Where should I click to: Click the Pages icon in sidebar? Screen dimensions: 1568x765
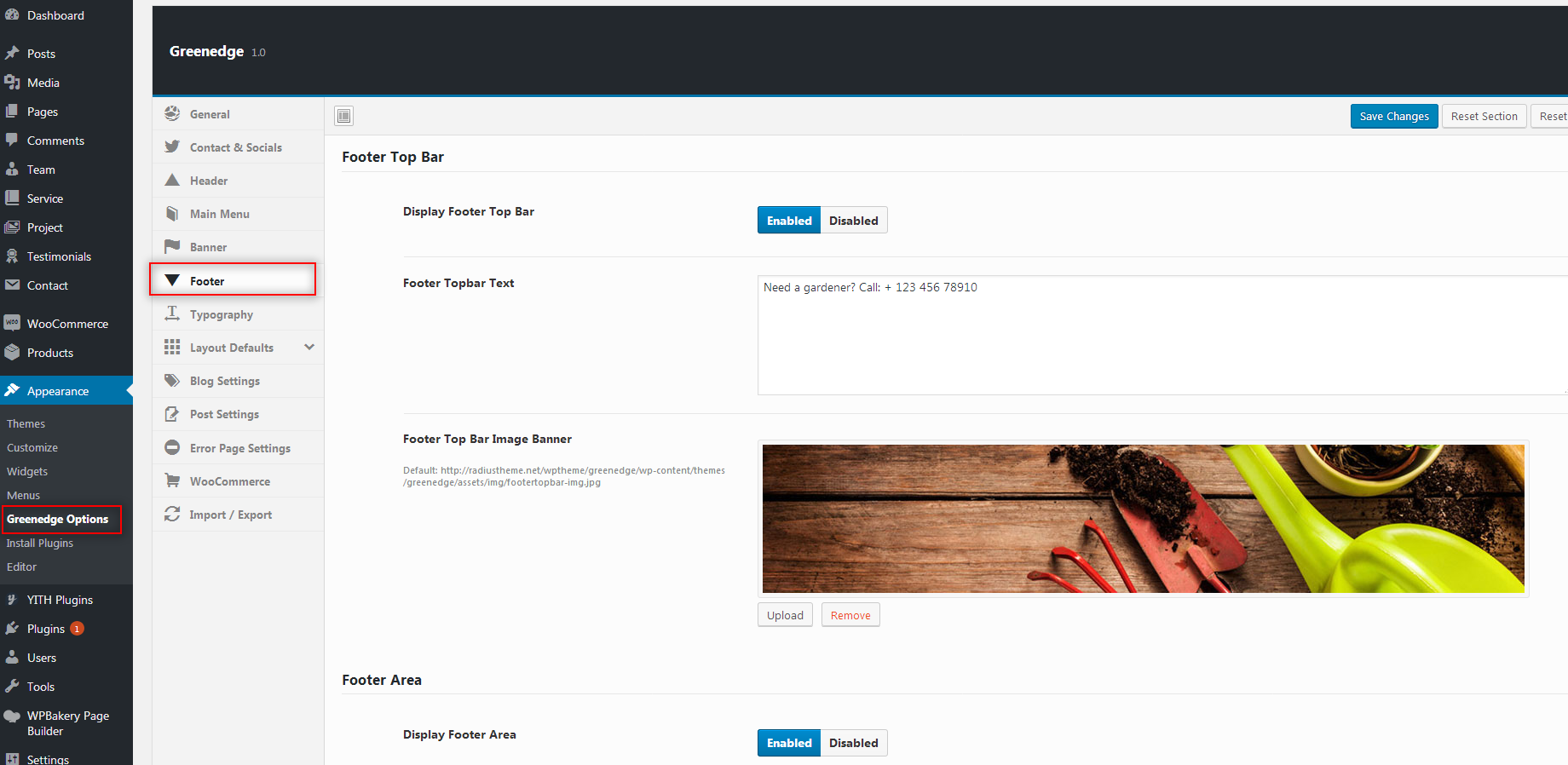[x=12, y=111]
